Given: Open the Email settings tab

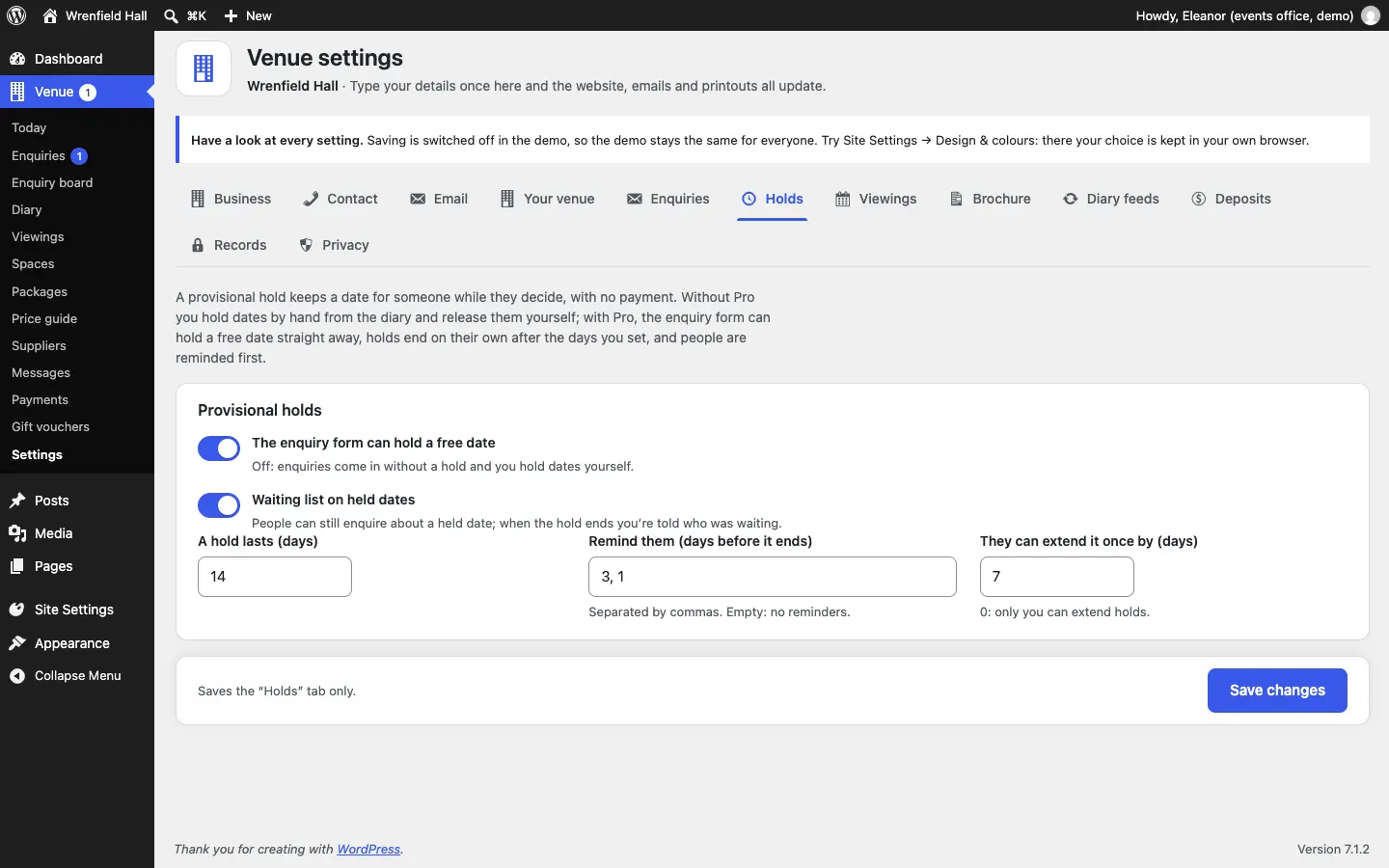Looking at the screenshot, I should coord(439,199).
